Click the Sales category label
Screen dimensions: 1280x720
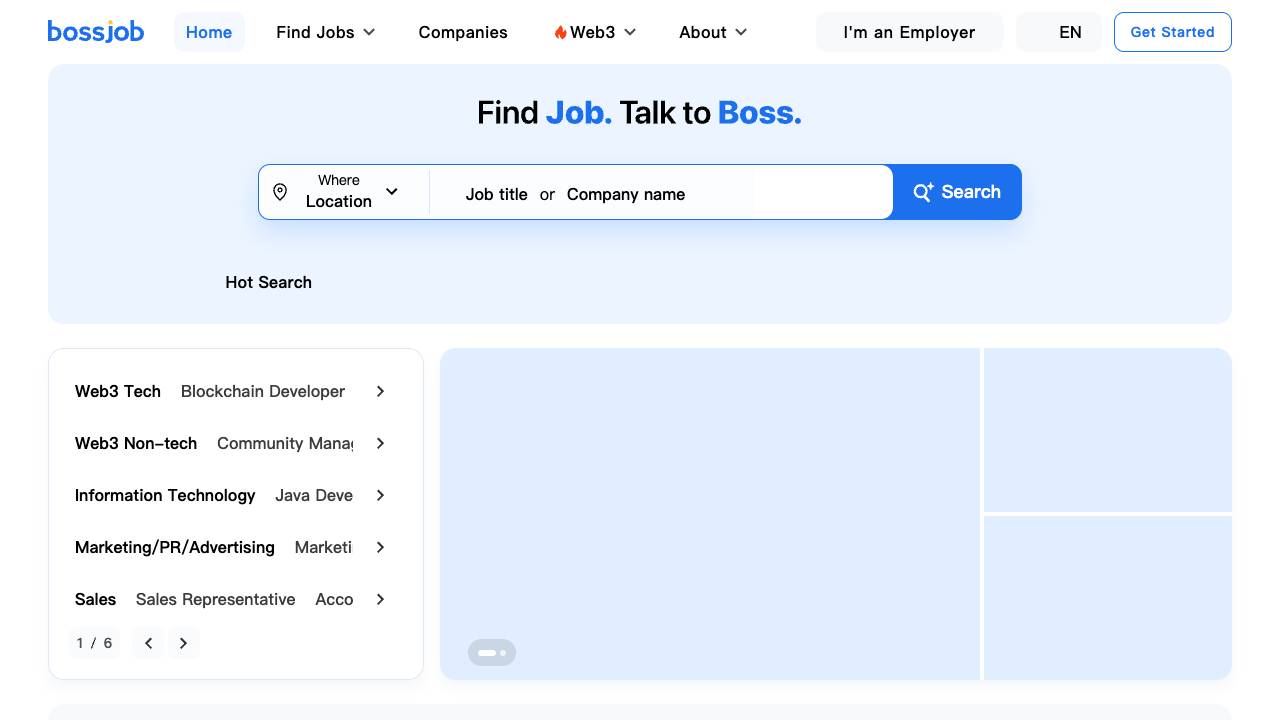click(96, 599)
